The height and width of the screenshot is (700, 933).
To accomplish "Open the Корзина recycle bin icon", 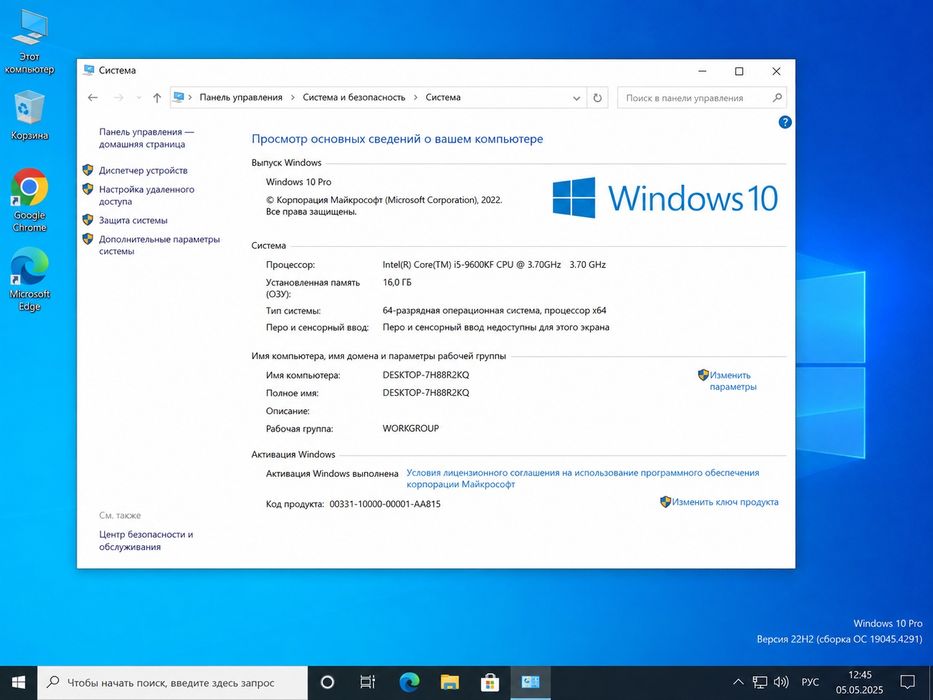I will click(x=29, y=115).
